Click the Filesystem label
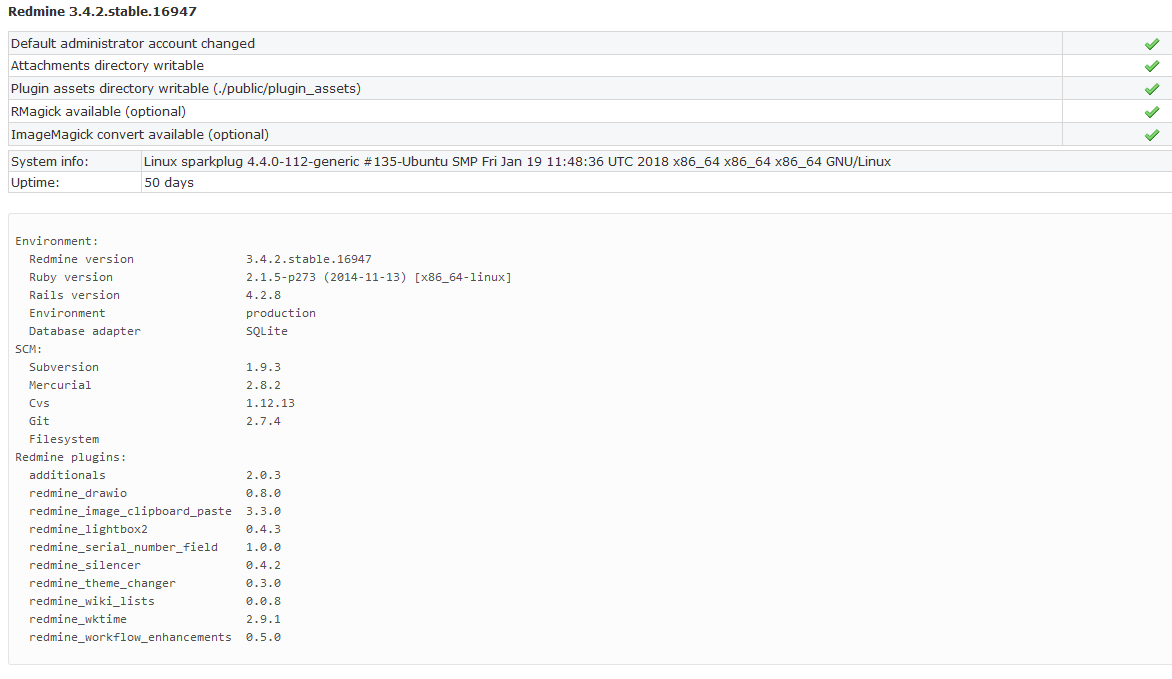 click(x=64, y=439)
